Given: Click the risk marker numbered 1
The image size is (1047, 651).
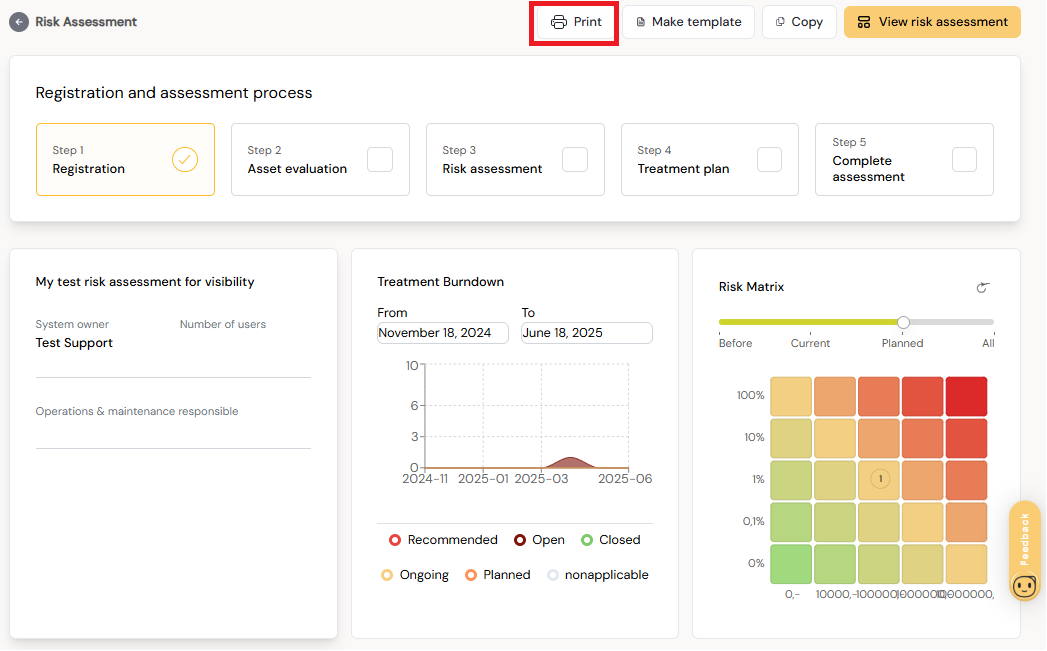Looking at the screenshot, I should [880, 479].
